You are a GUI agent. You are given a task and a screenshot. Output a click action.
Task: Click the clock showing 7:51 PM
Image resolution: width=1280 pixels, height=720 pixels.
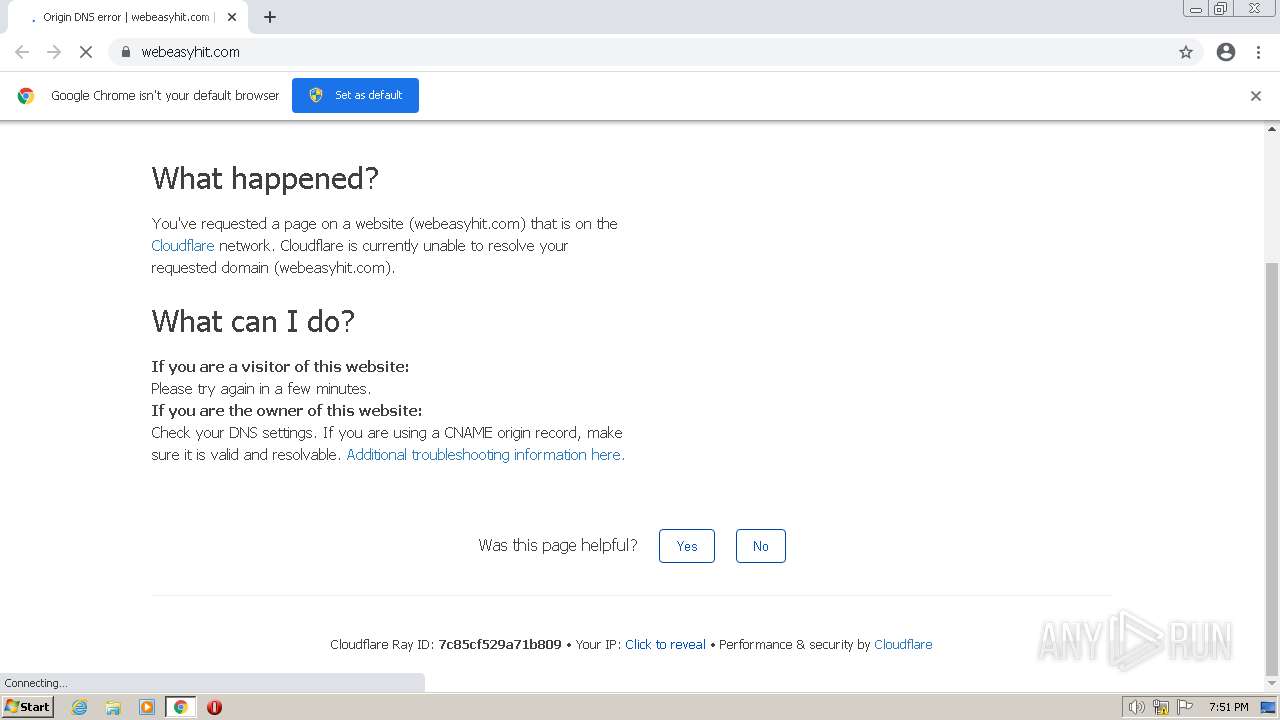click(1228, 707)
